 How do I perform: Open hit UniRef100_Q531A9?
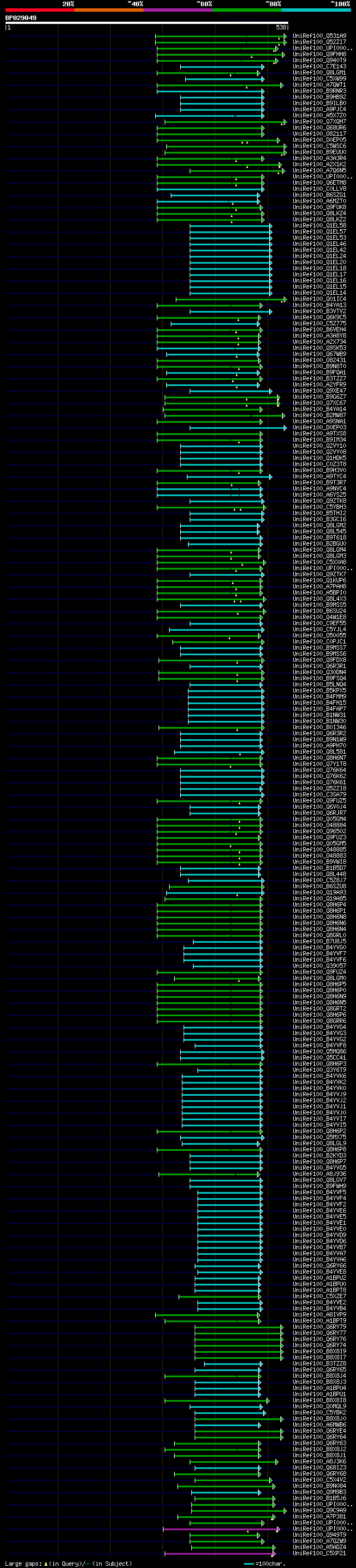tap(319, 36)
